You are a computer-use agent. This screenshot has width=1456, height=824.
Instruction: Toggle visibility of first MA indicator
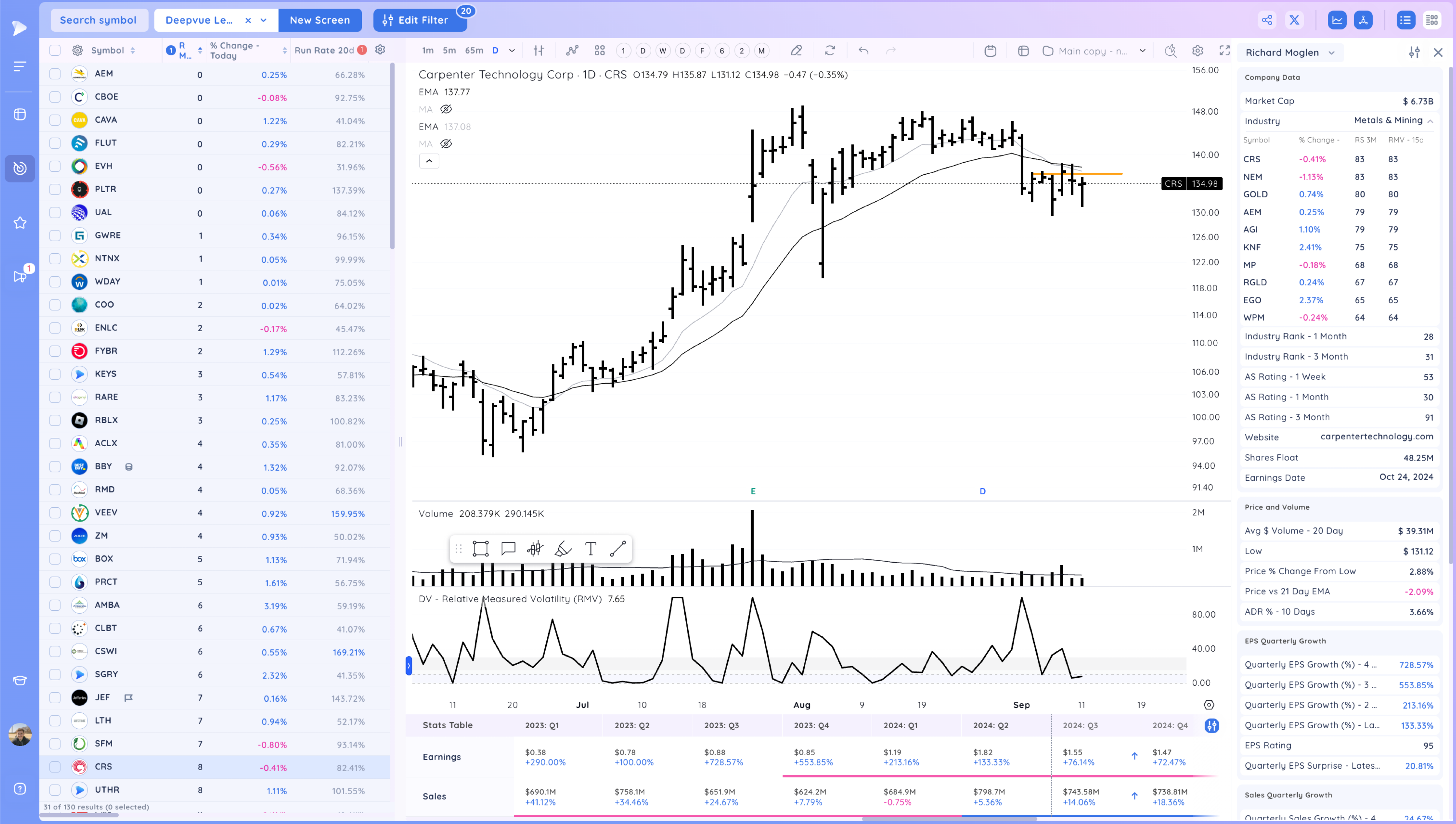[446, 109]
